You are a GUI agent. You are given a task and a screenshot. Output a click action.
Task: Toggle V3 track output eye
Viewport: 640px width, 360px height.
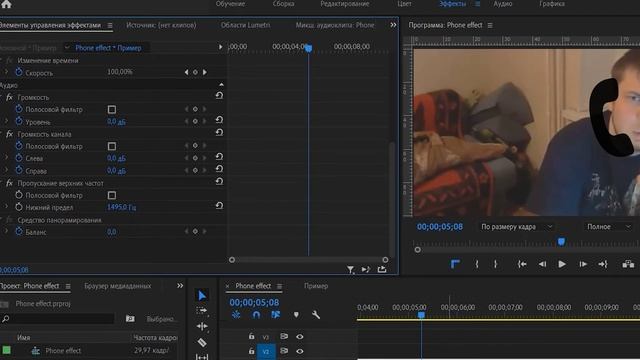300,337
